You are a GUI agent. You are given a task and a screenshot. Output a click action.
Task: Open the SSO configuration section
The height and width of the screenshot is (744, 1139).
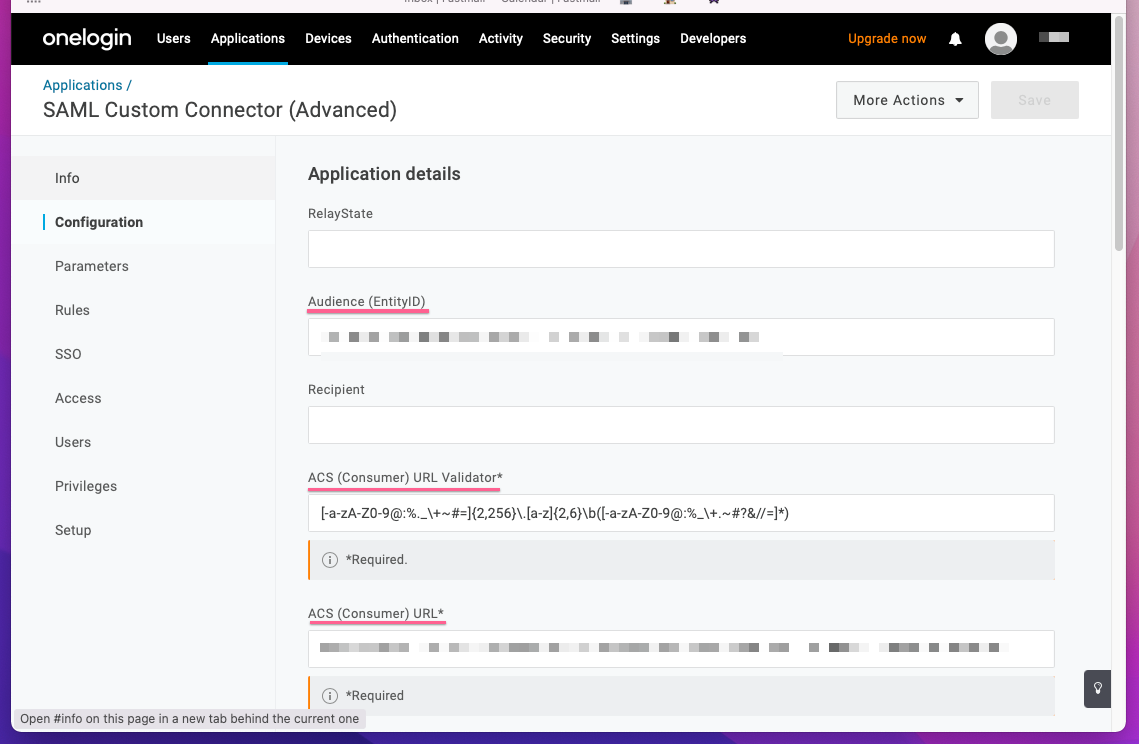click(x=68, y=354)
